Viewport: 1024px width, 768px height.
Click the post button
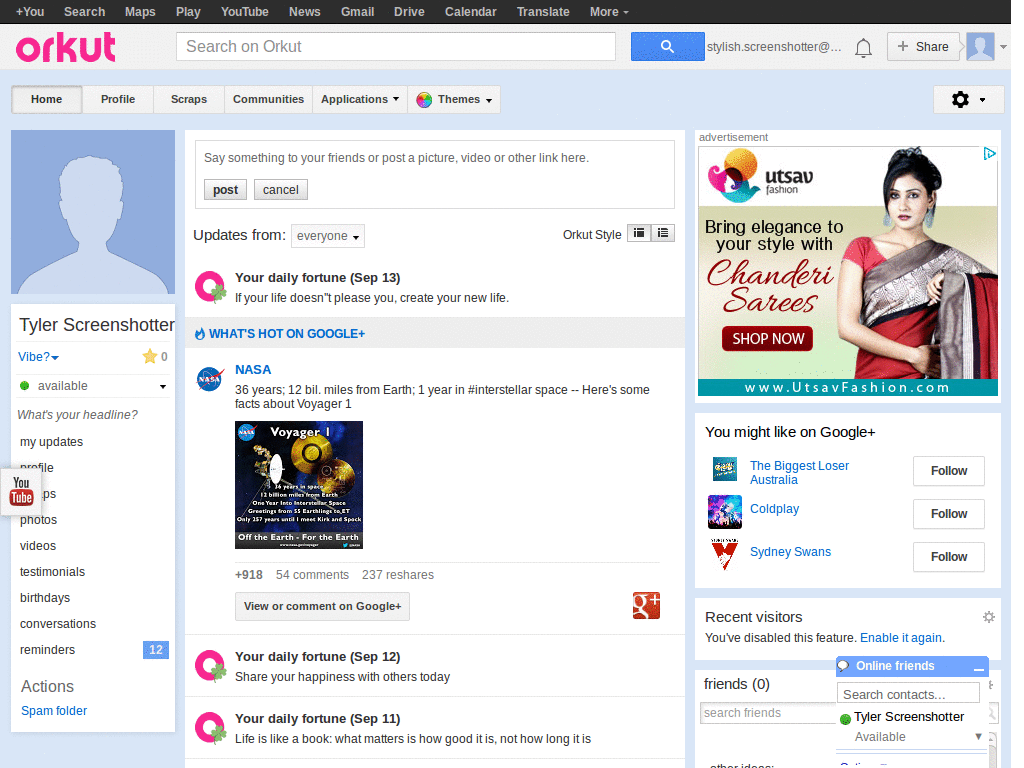click(x=225, y=189)
